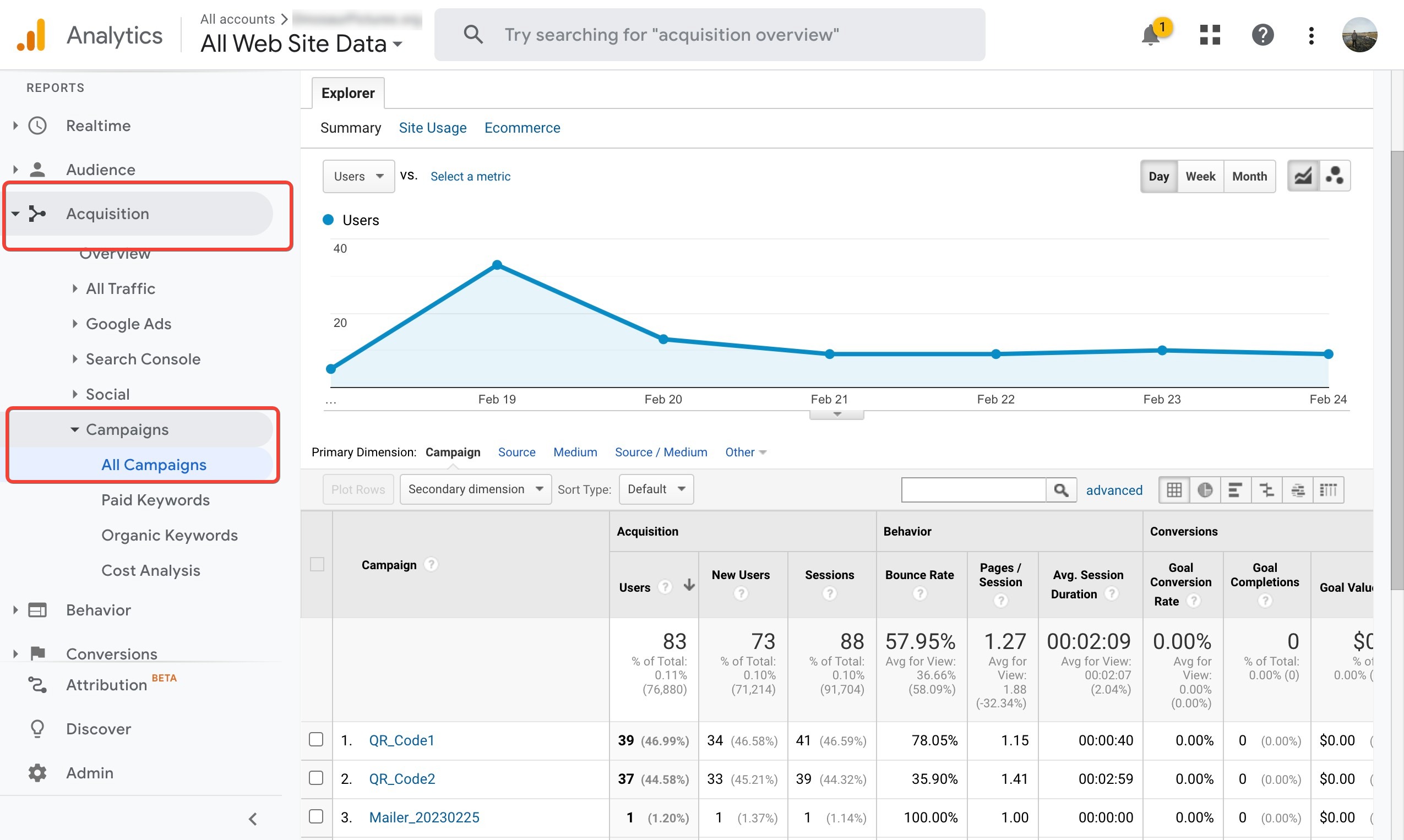
Task: Click the search magnifier beside the table filter
Action: (1062, 489)
